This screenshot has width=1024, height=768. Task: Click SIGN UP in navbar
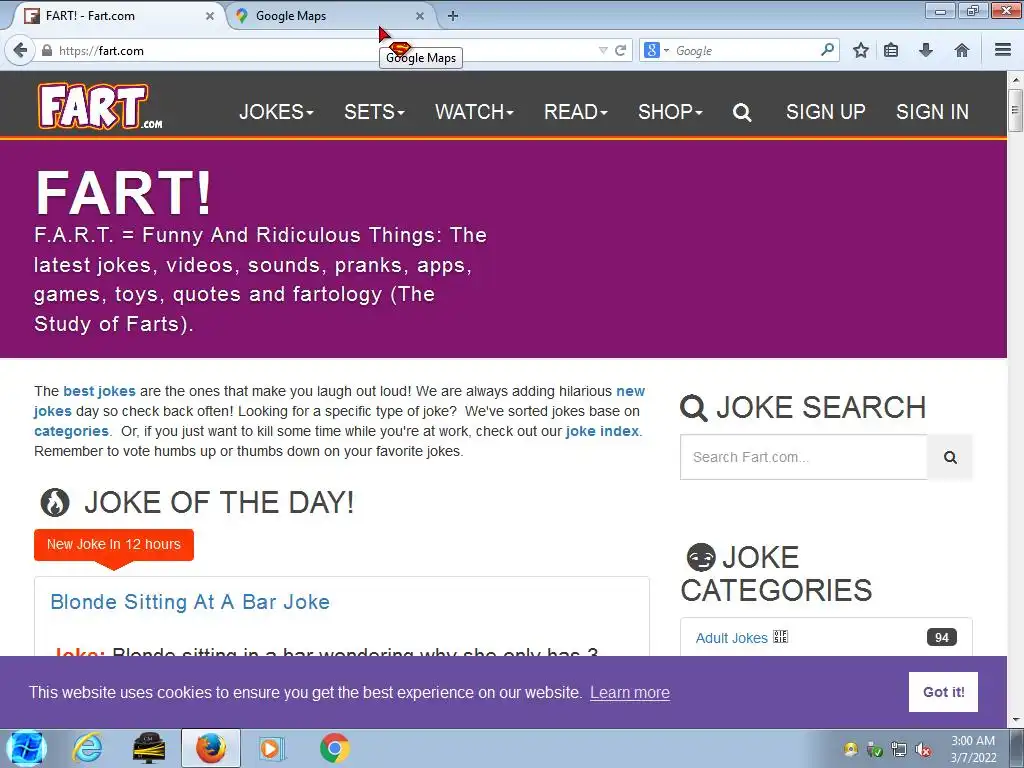(825, 112)
